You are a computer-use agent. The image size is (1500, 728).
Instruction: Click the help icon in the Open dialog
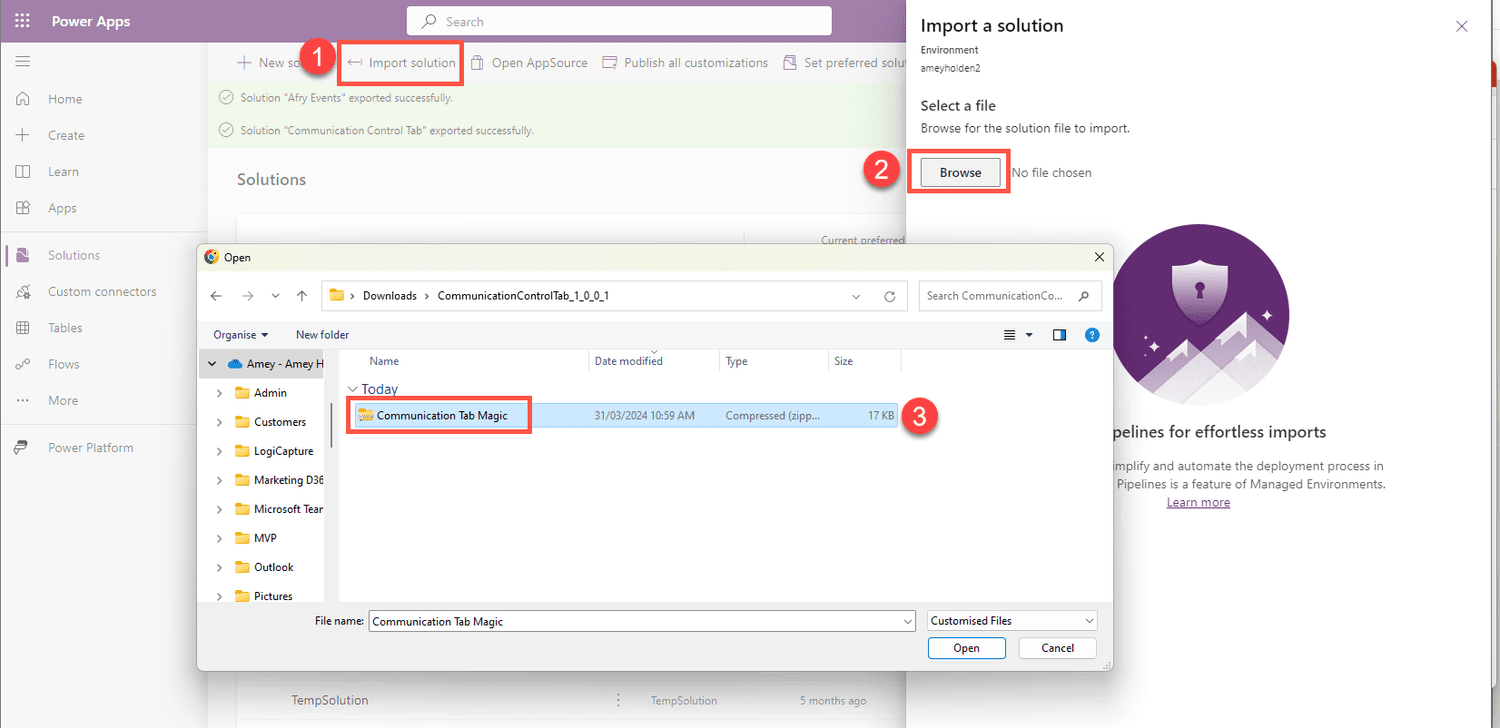tap(1092, 334)
